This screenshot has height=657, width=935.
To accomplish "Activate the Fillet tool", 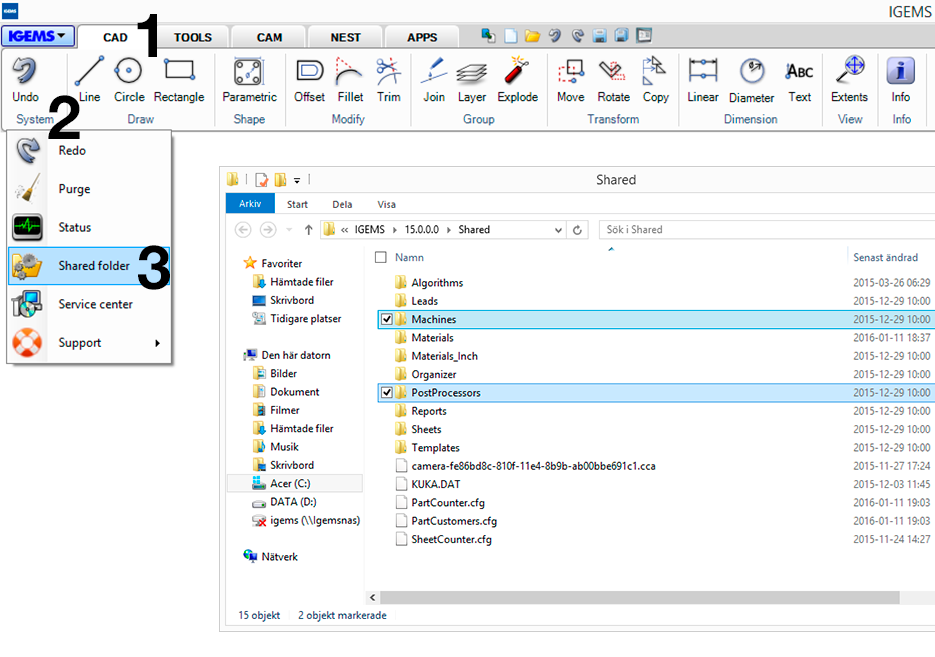I will pyautogui.click(x=350, y=80).
